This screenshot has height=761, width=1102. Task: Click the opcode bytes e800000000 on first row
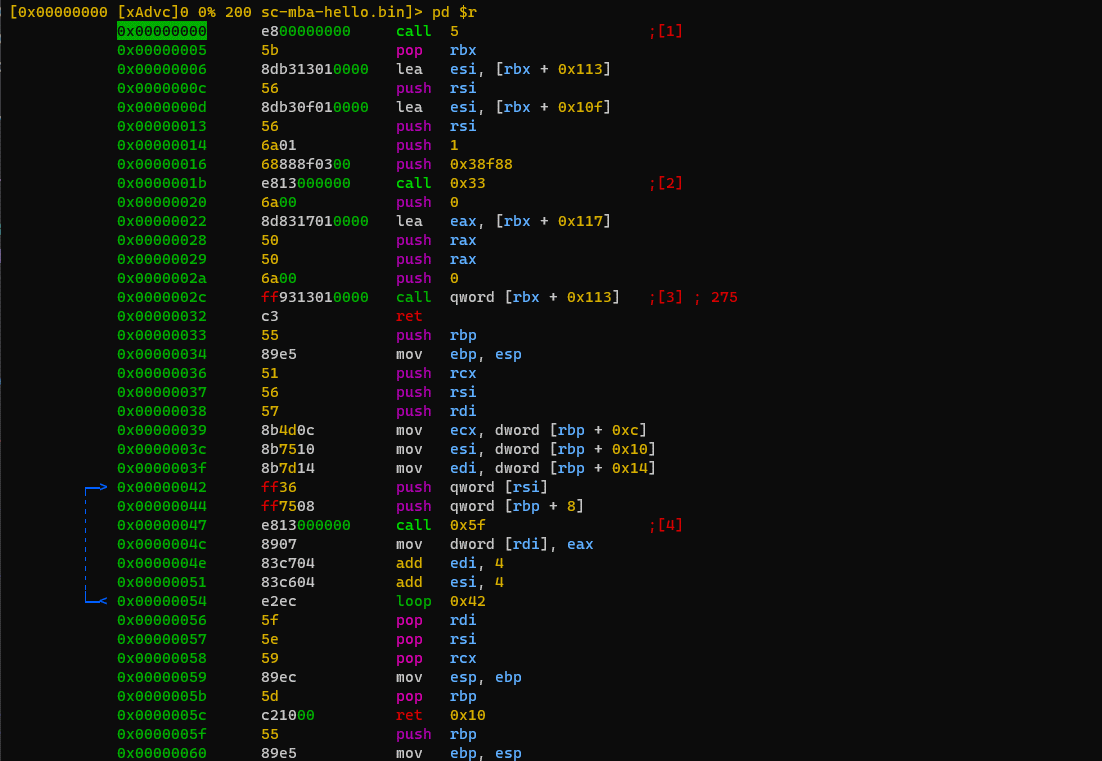click(304, 31)
